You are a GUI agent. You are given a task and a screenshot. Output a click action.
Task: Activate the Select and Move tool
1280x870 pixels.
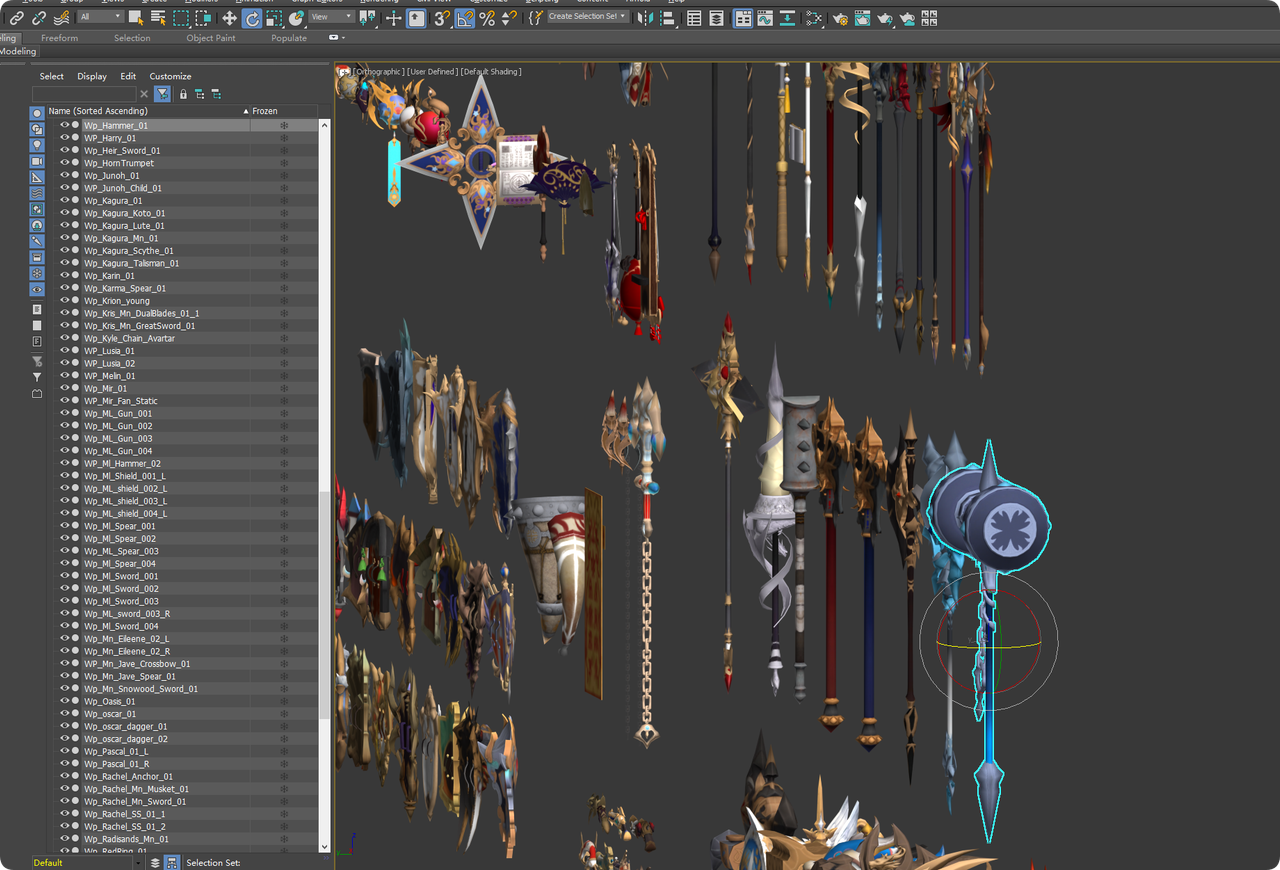230,18
